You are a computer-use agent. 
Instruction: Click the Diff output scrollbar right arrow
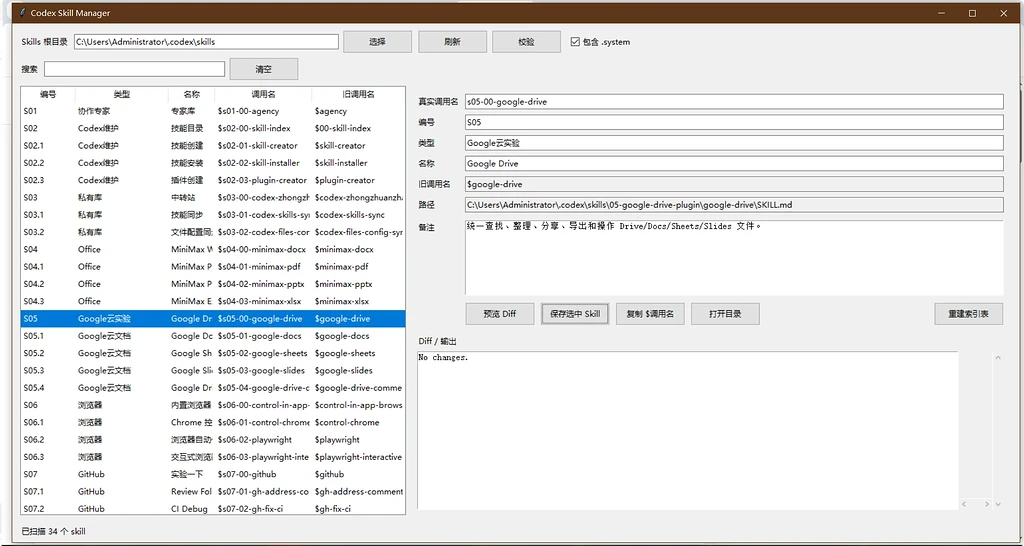coord(985,504)
